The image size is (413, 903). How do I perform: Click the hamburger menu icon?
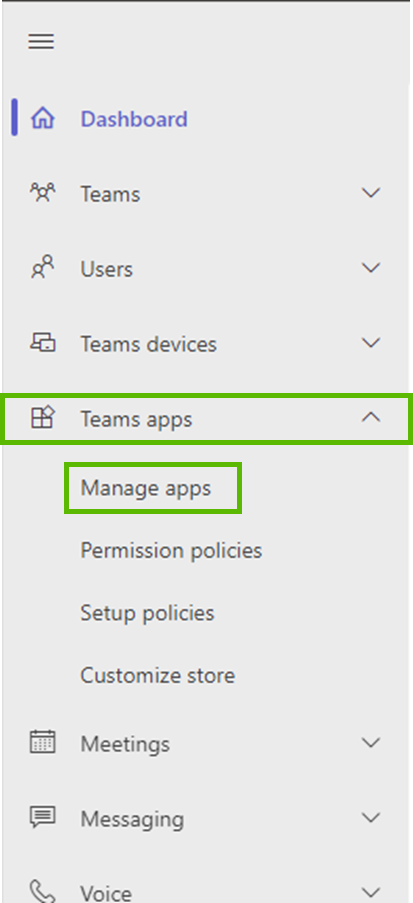[x=41, y=41]
